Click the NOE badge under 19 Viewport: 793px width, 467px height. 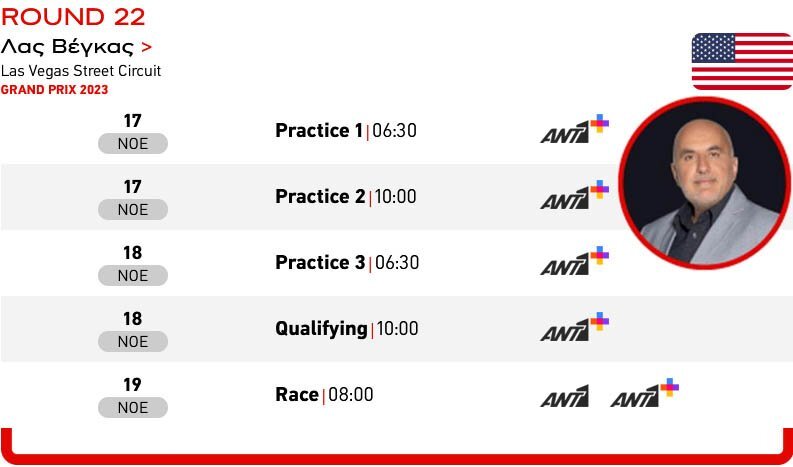tap(133, 407)
